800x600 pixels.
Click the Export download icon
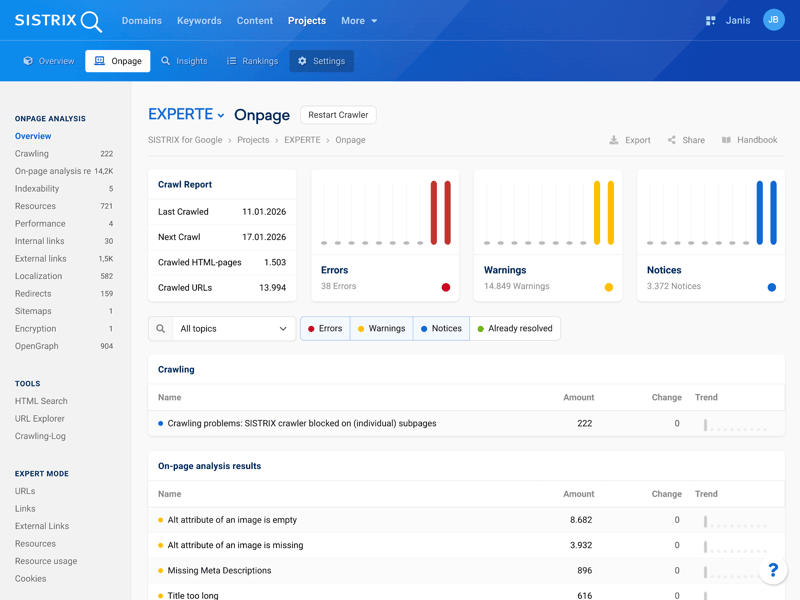click(614, 140)
